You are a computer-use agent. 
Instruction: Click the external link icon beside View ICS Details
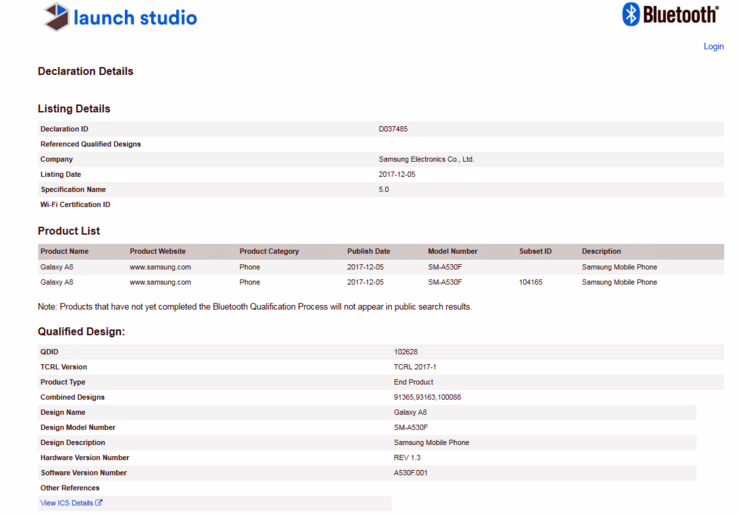point(99,503)
